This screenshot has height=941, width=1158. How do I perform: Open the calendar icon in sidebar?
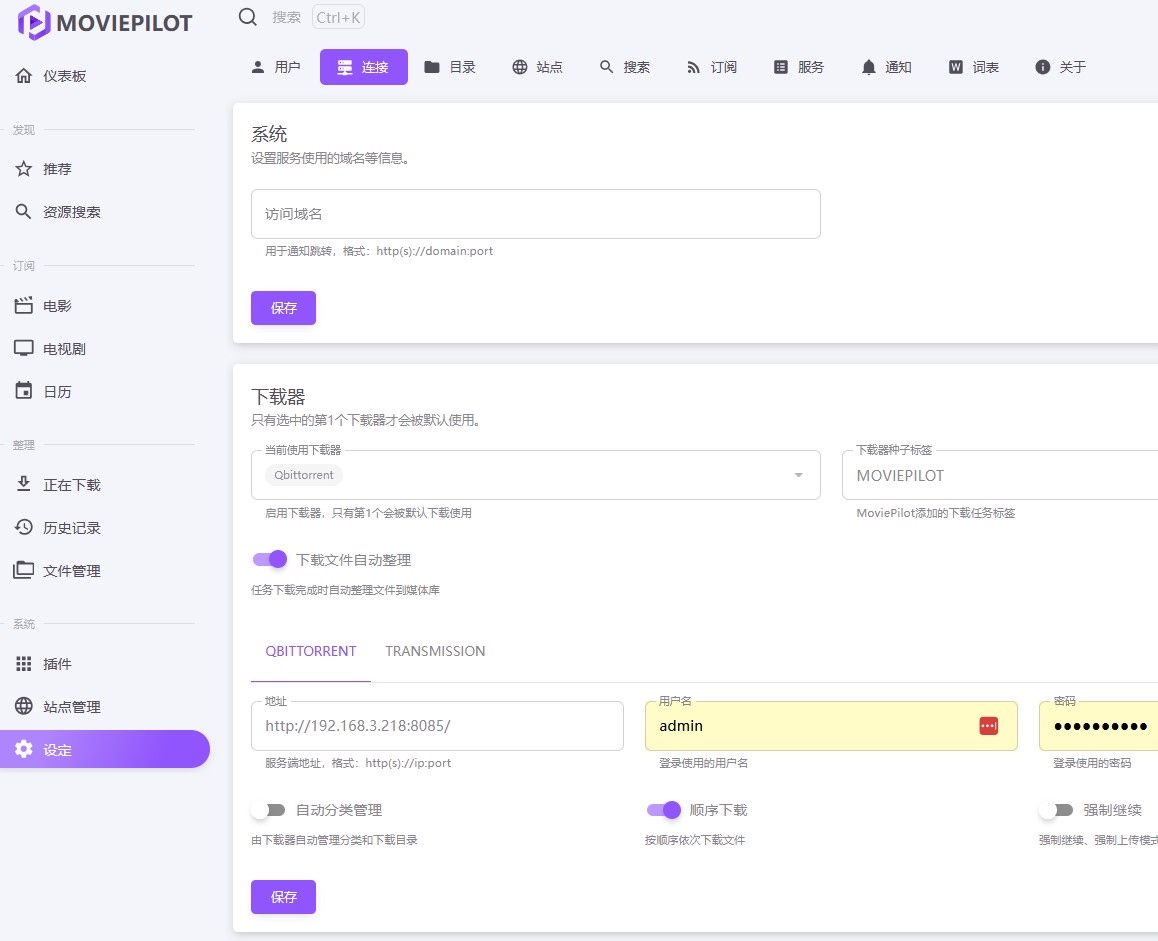coord(24,391)
